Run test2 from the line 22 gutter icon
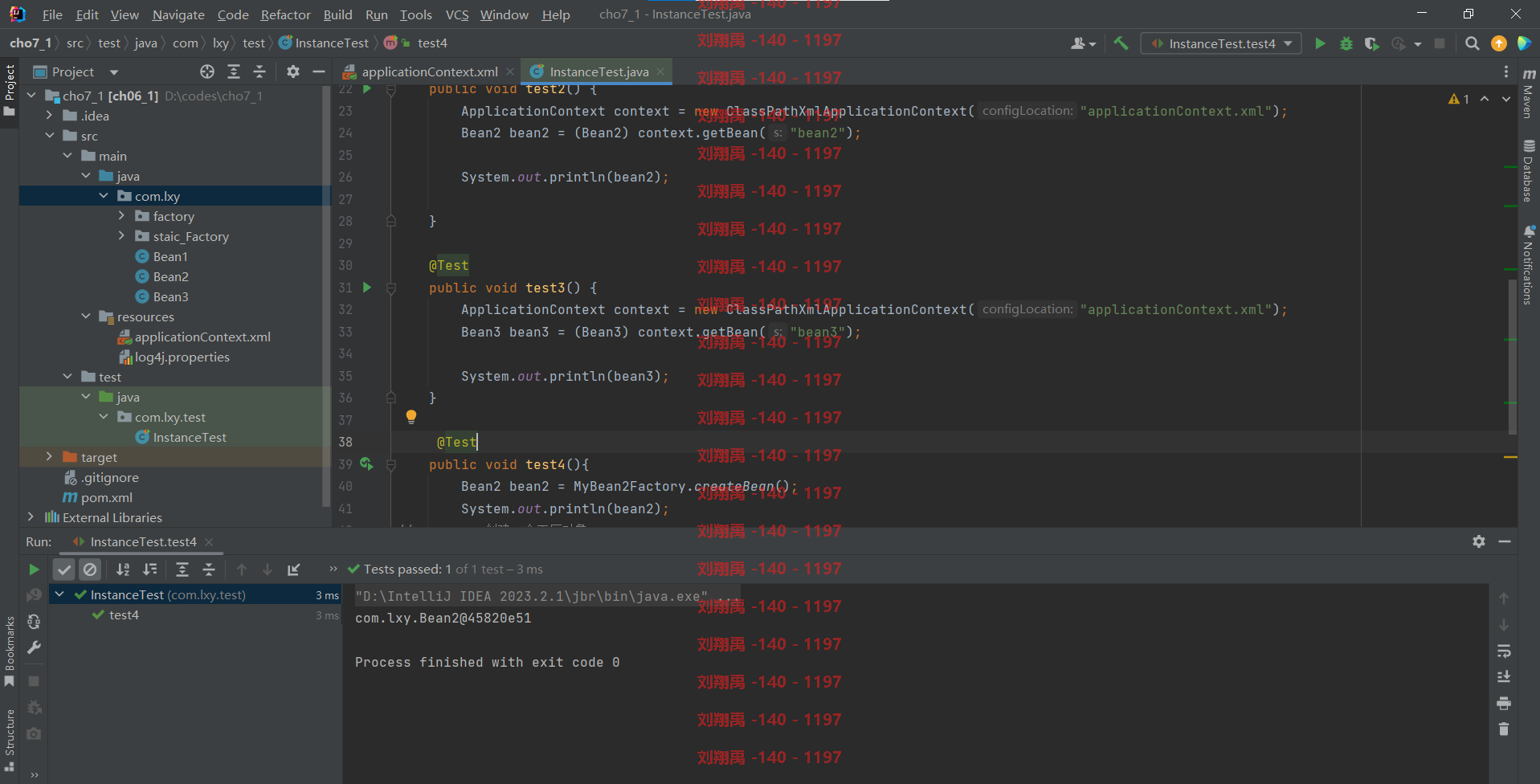 (x=367, y=89)
